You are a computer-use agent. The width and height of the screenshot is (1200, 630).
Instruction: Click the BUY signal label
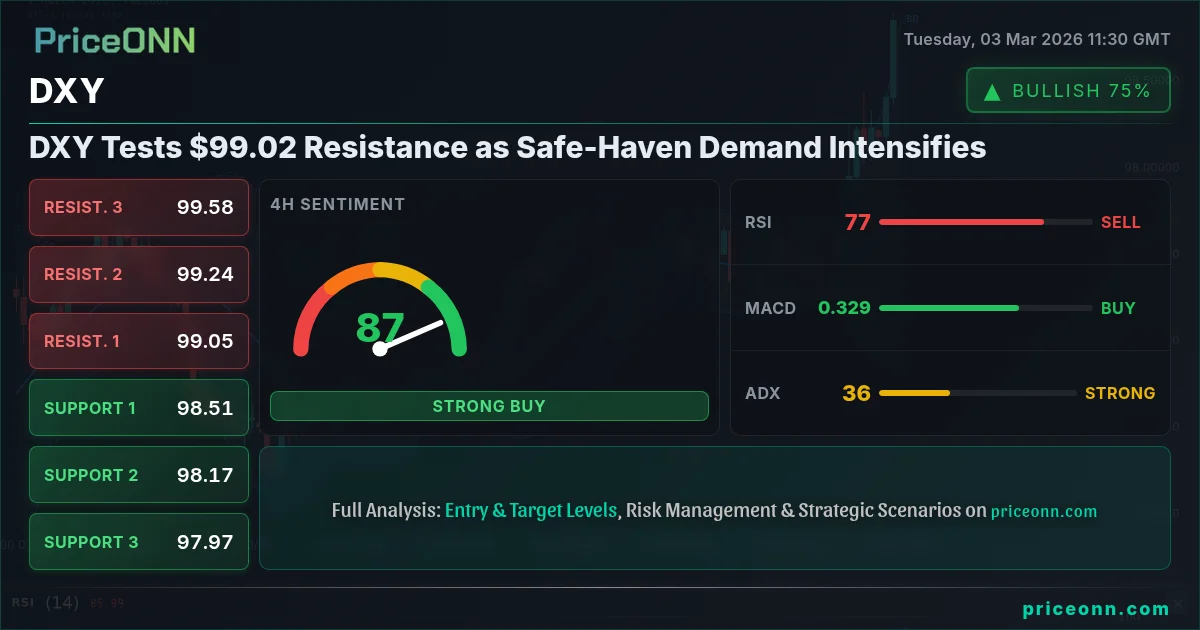click(1118, 308)
